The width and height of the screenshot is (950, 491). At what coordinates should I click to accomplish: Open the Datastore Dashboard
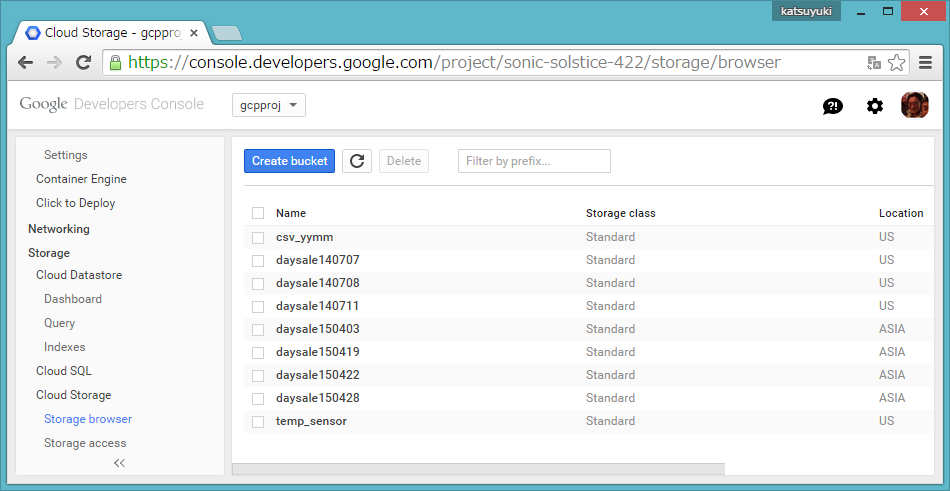click(73, 299)
